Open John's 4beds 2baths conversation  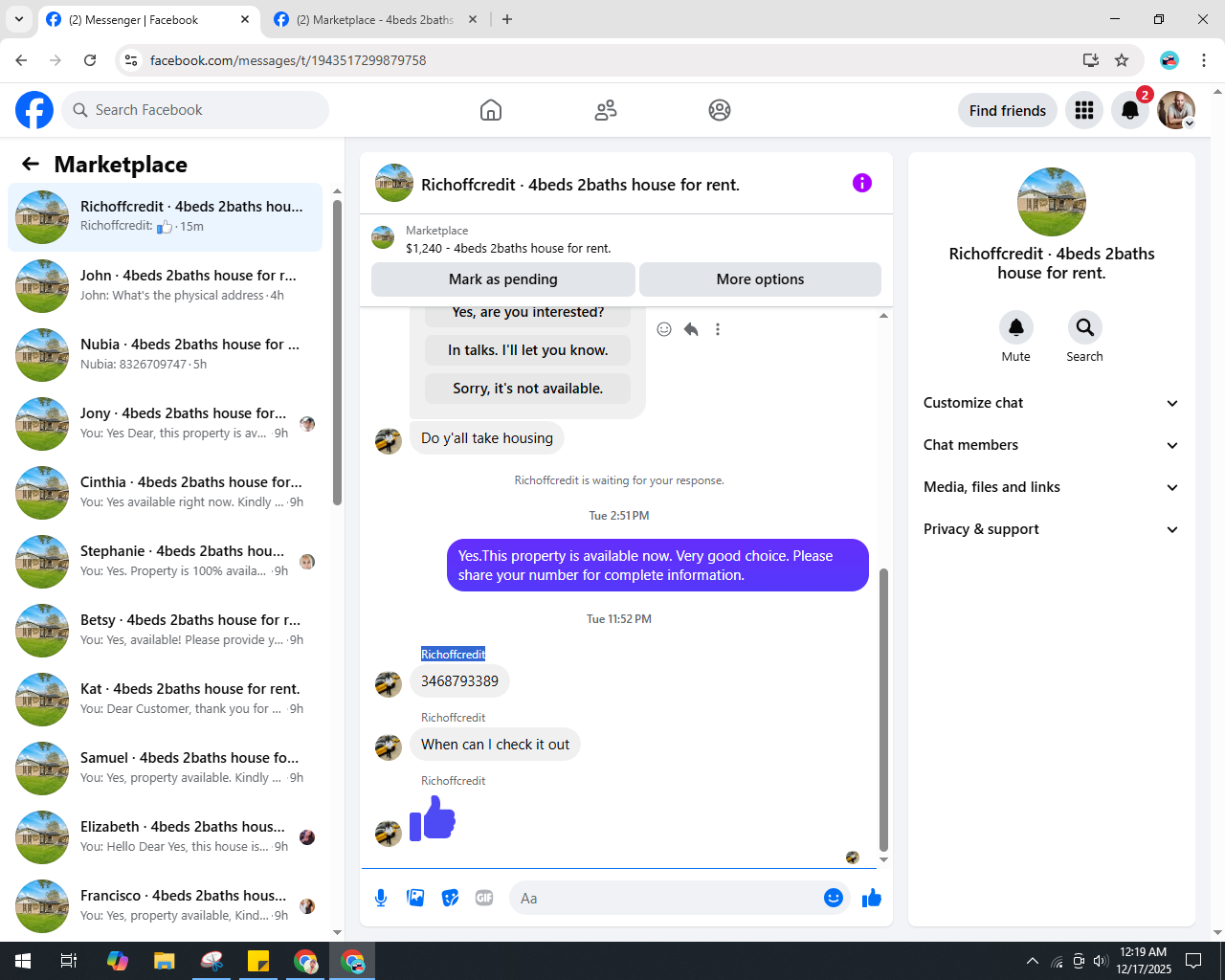(x=165, y=286)
